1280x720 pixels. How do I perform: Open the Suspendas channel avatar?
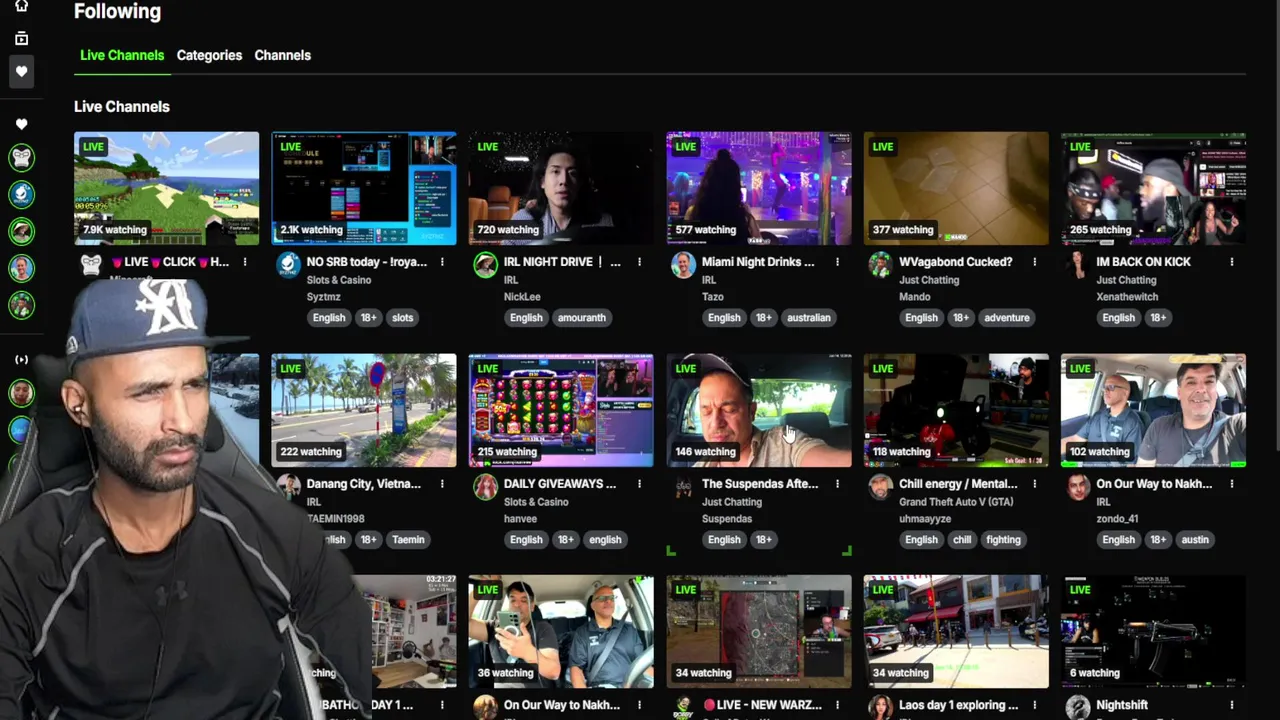(x=683, y=486)
